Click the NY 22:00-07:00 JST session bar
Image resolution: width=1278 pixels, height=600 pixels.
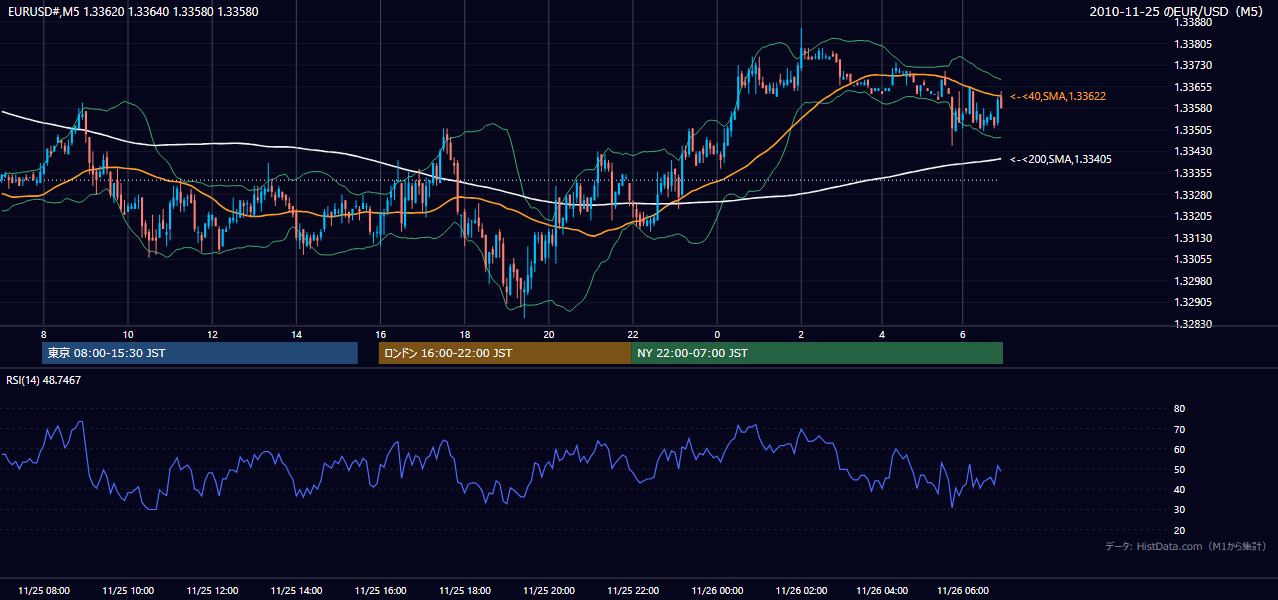click(817, 353)
